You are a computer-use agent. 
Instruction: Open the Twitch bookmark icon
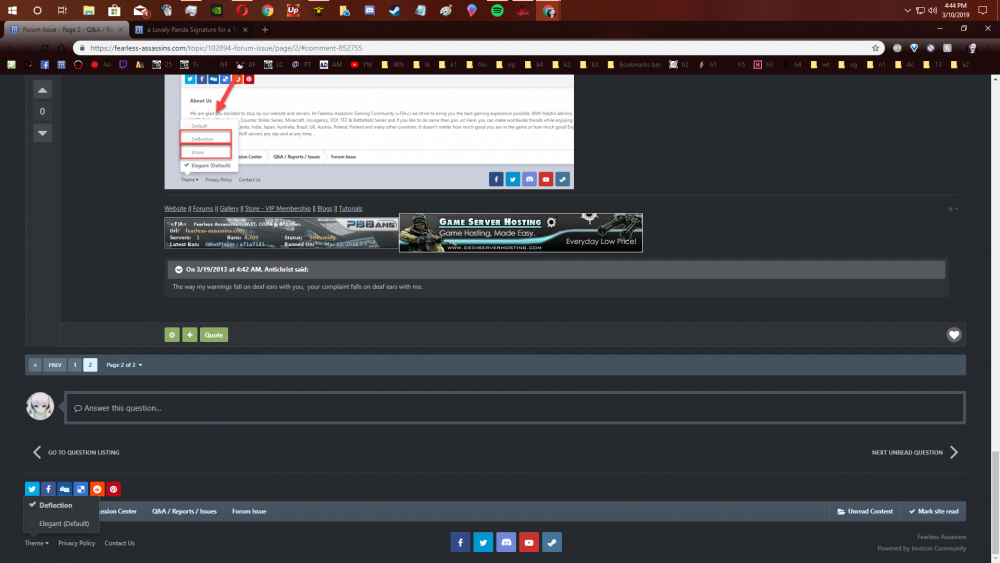(x=123, y=64)
